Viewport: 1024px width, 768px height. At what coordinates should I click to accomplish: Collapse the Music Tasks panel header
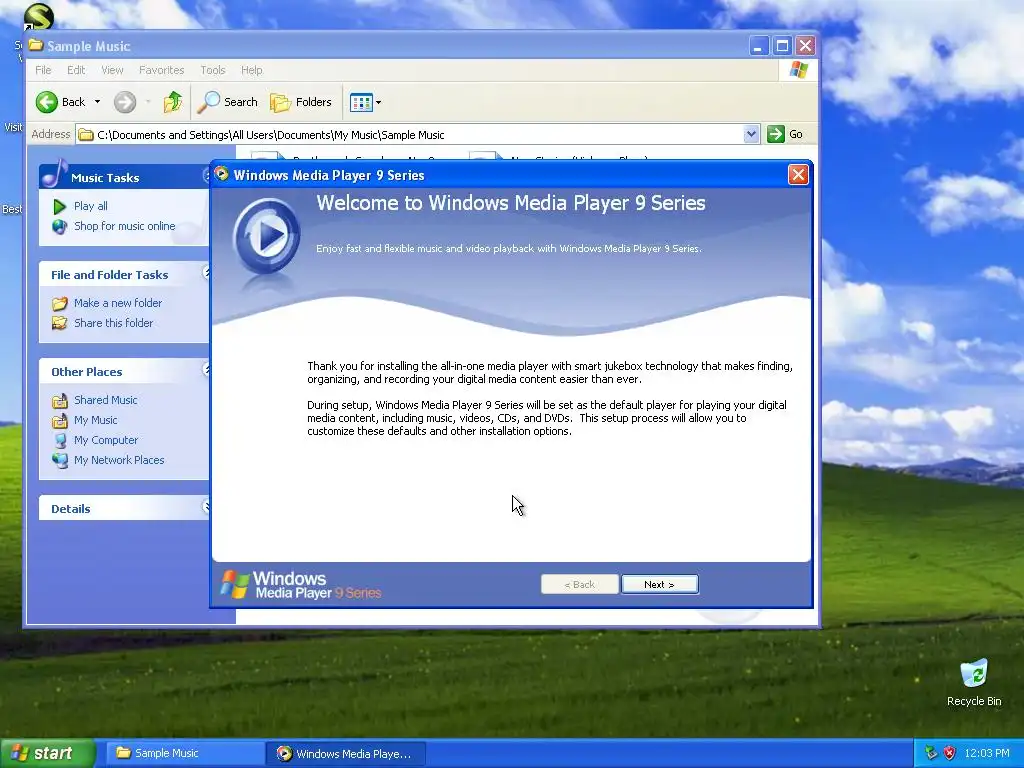(124, 177)
